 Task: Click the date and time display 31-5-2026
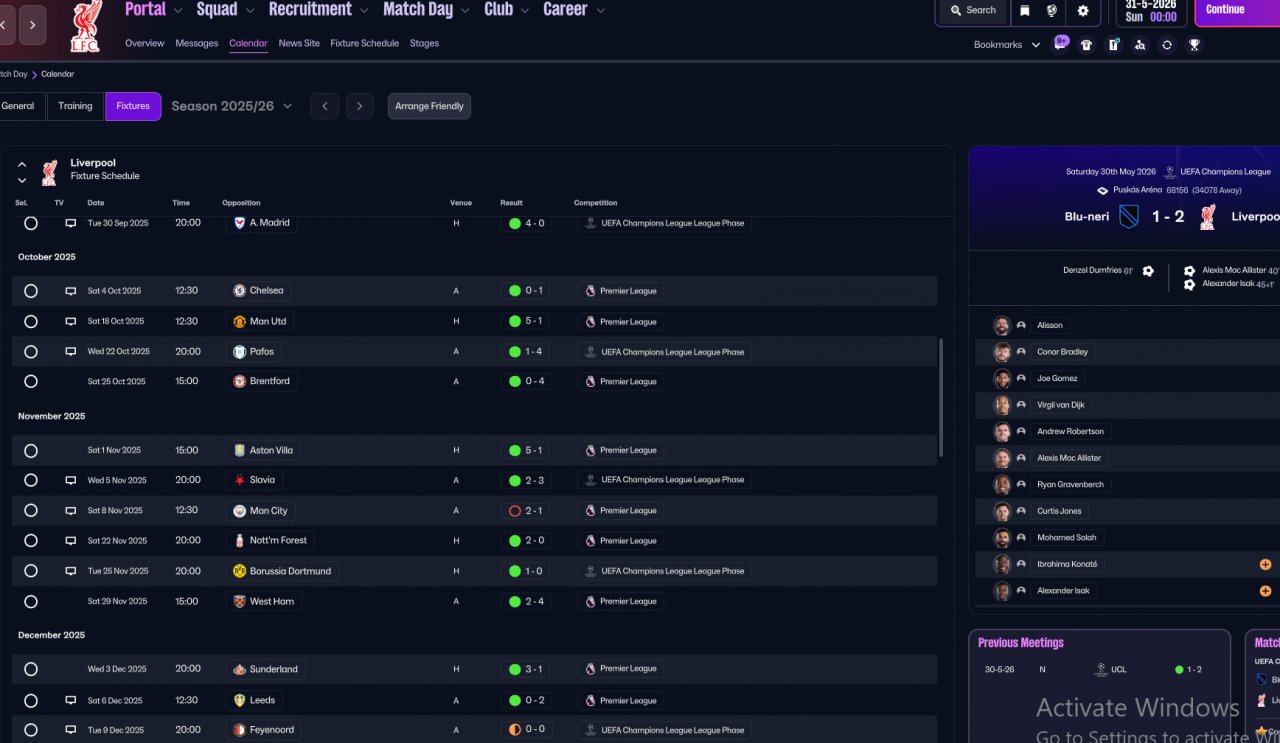point(1150,11)
